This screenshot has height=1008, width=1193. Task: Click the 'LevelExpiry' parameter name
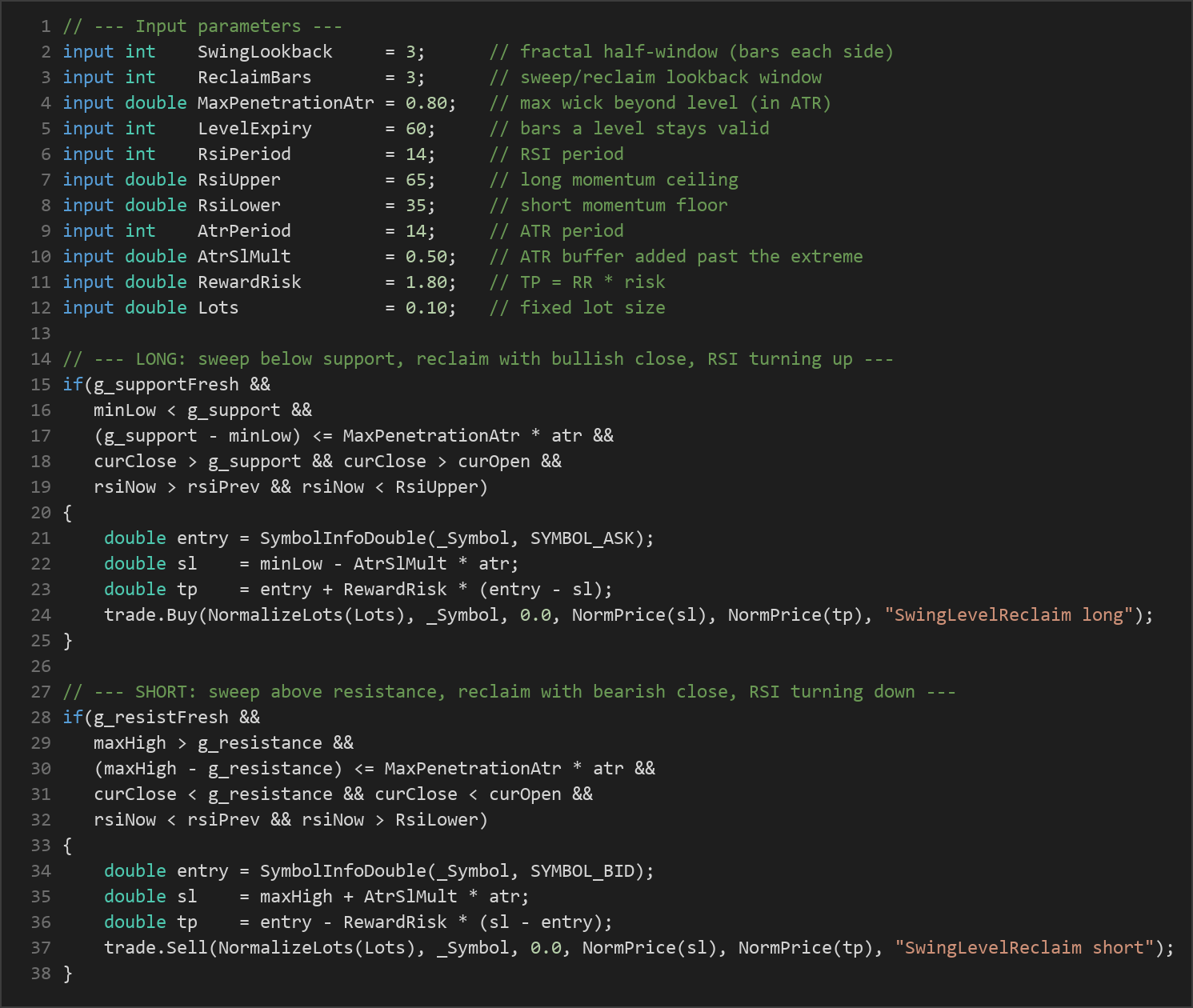pyautogui.click(x=254, y=129)
